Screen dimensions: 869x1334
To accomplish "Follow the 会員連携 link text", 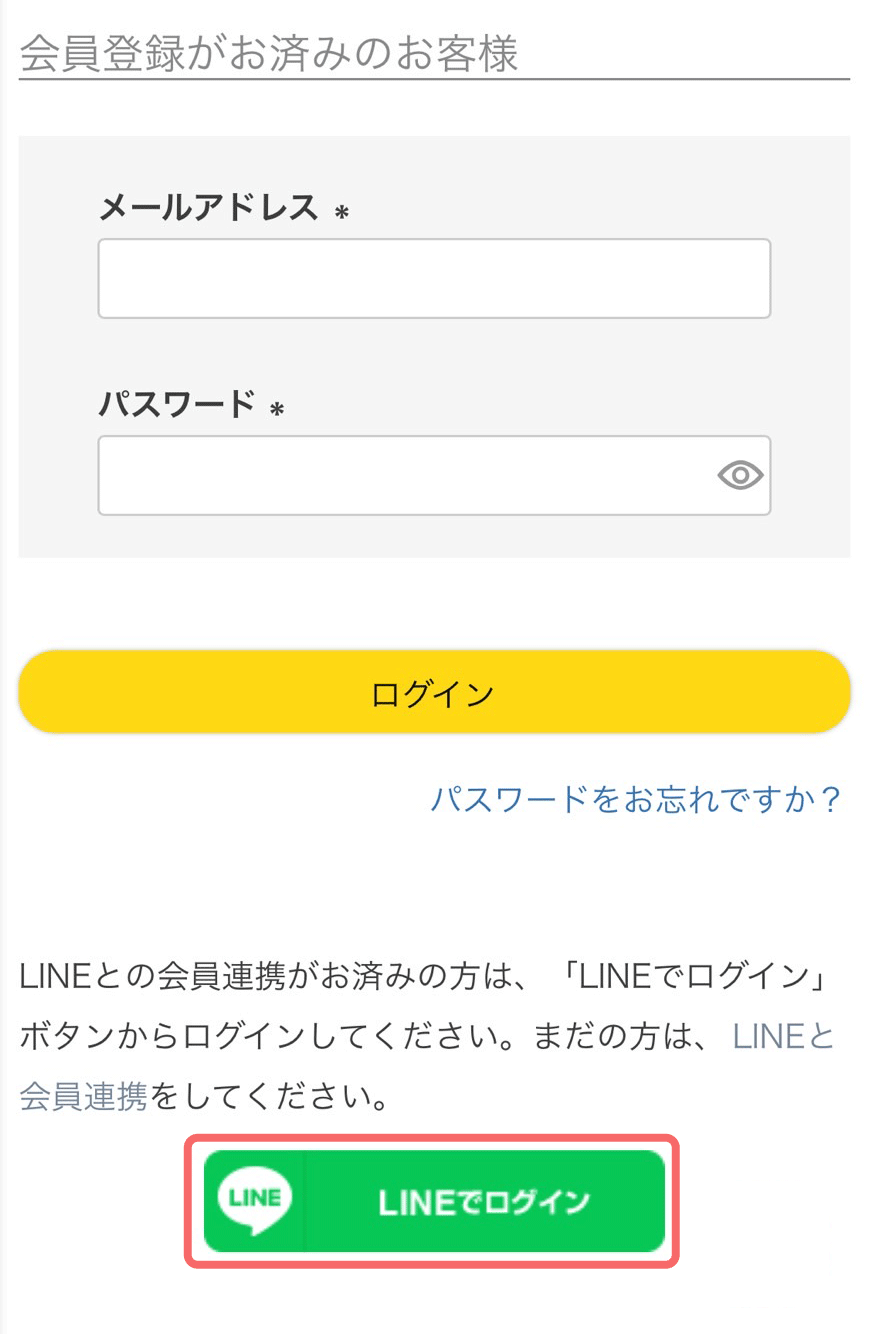I will click(83, 1097).
